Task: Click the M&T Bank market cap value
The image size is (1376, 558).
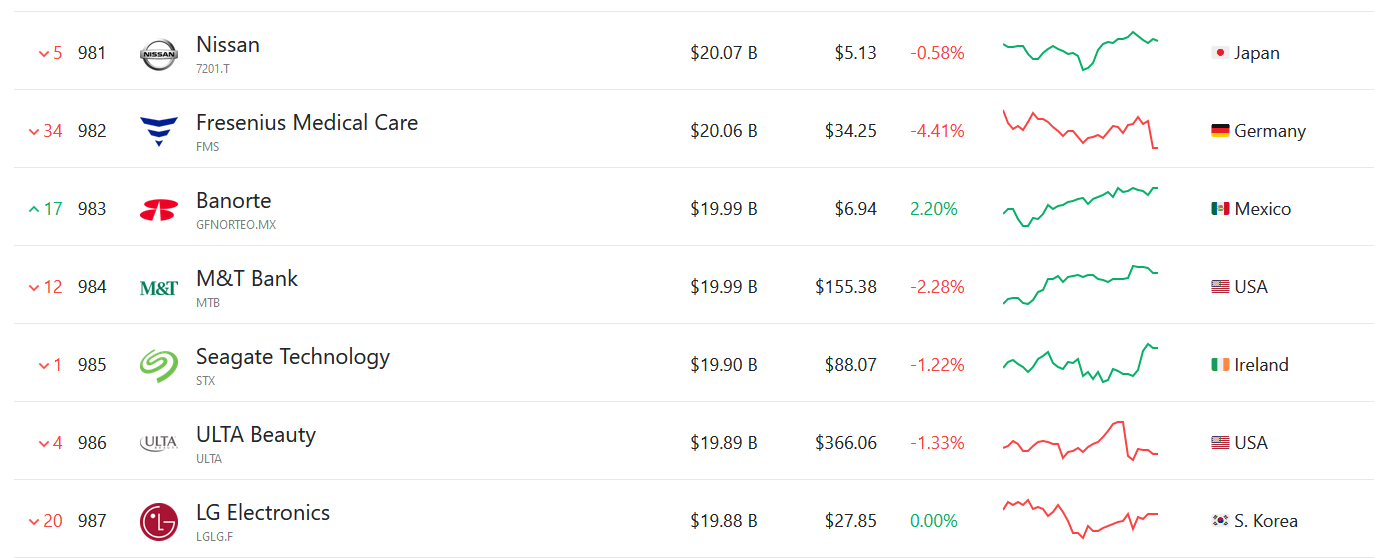Action: [723, 287]
